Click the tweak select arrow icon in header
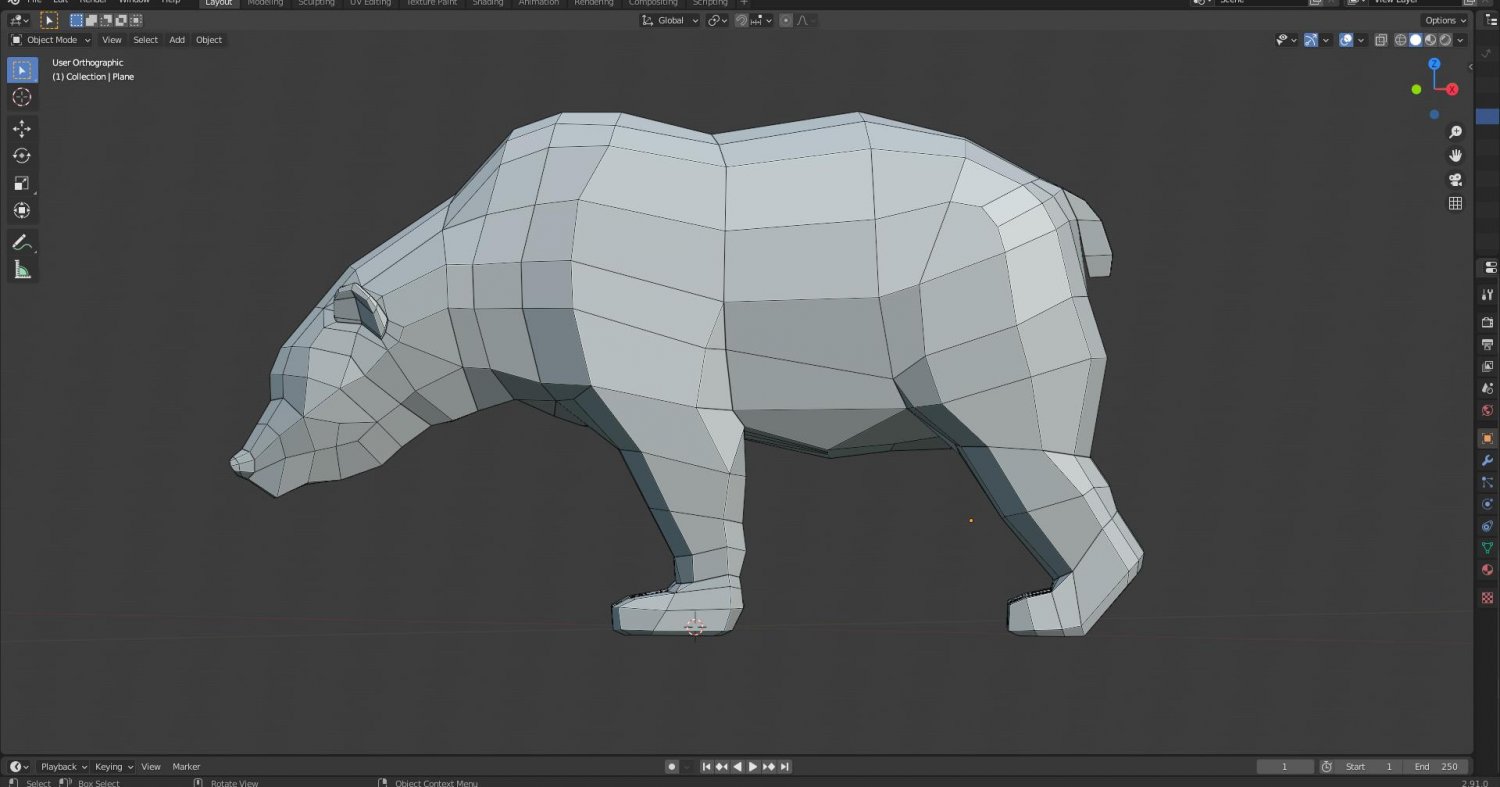 tap(49, 20)
